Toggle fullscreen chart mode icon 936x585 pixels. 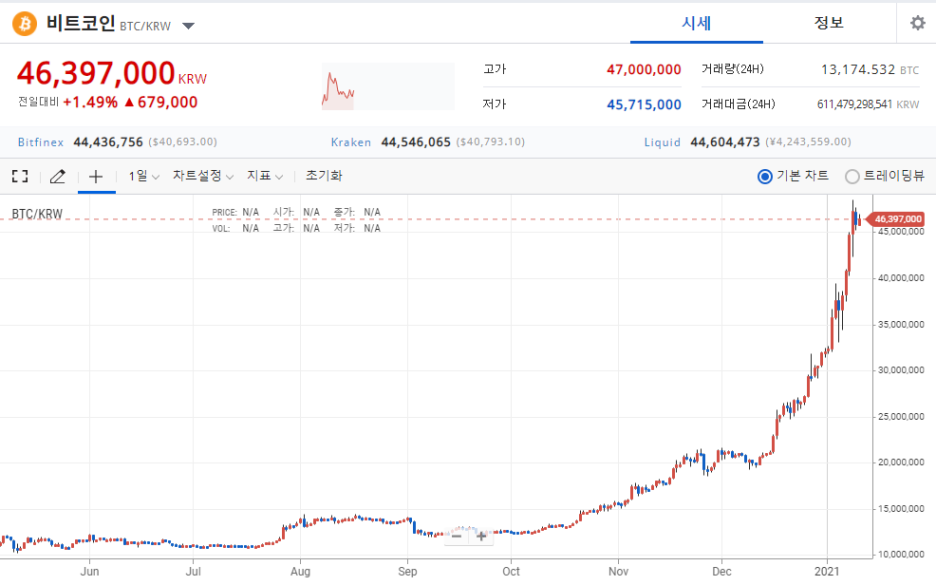[x=20, y=176]
